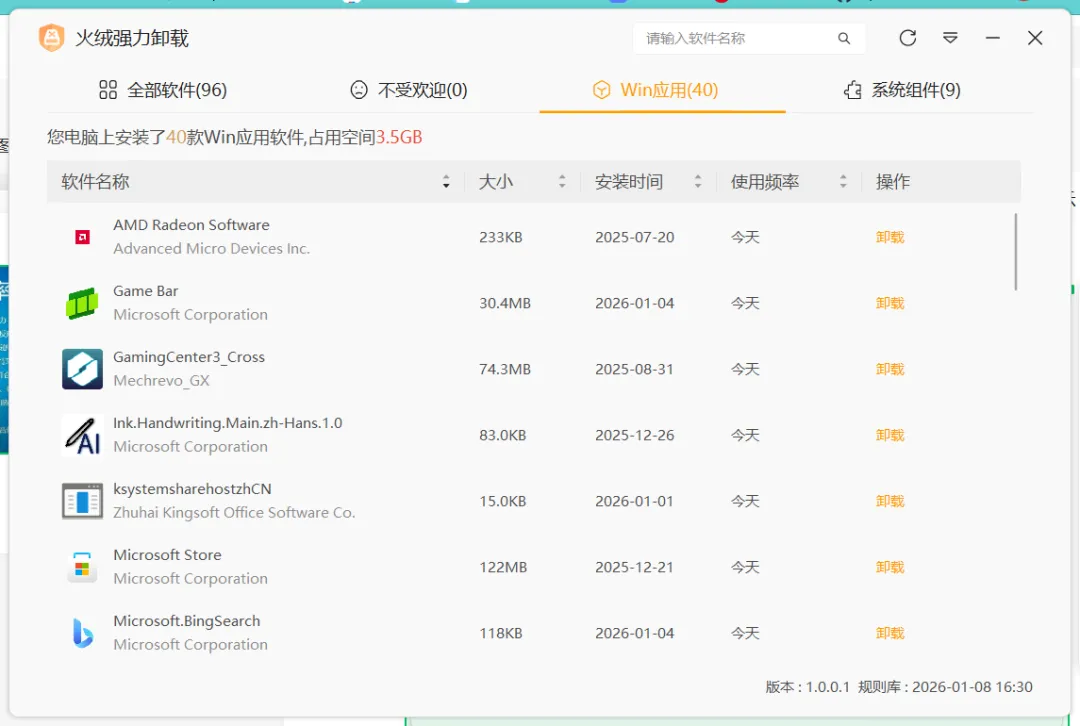Screen dimensions: 1080x726
Task: Click the 2025-12-26 install date
Action: pyautogui.click(x=634, y=435)
